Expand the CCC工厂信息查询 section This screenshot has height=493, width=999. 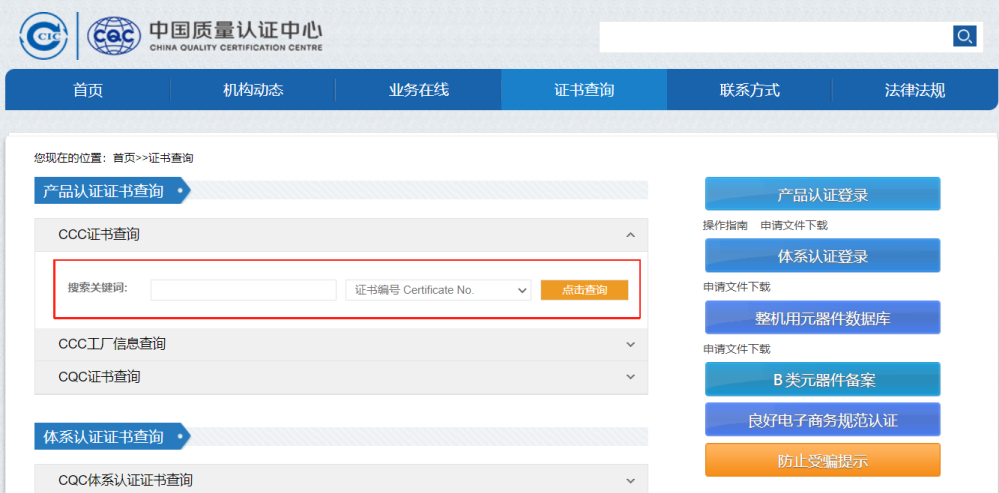pyautogui.click(x=630, y=344)
